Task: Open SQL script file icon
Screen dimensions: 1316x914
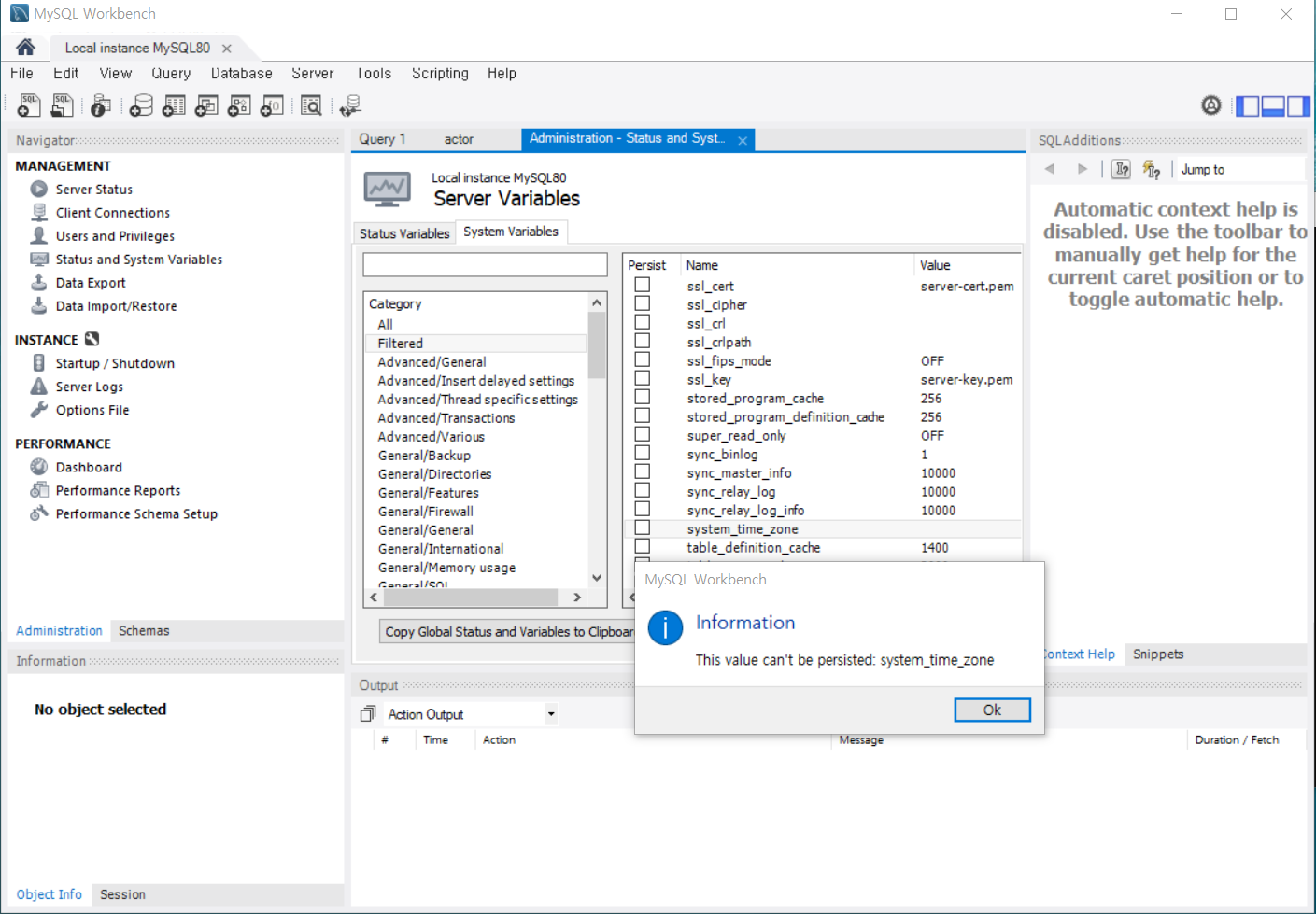Action: pos(62,105)
